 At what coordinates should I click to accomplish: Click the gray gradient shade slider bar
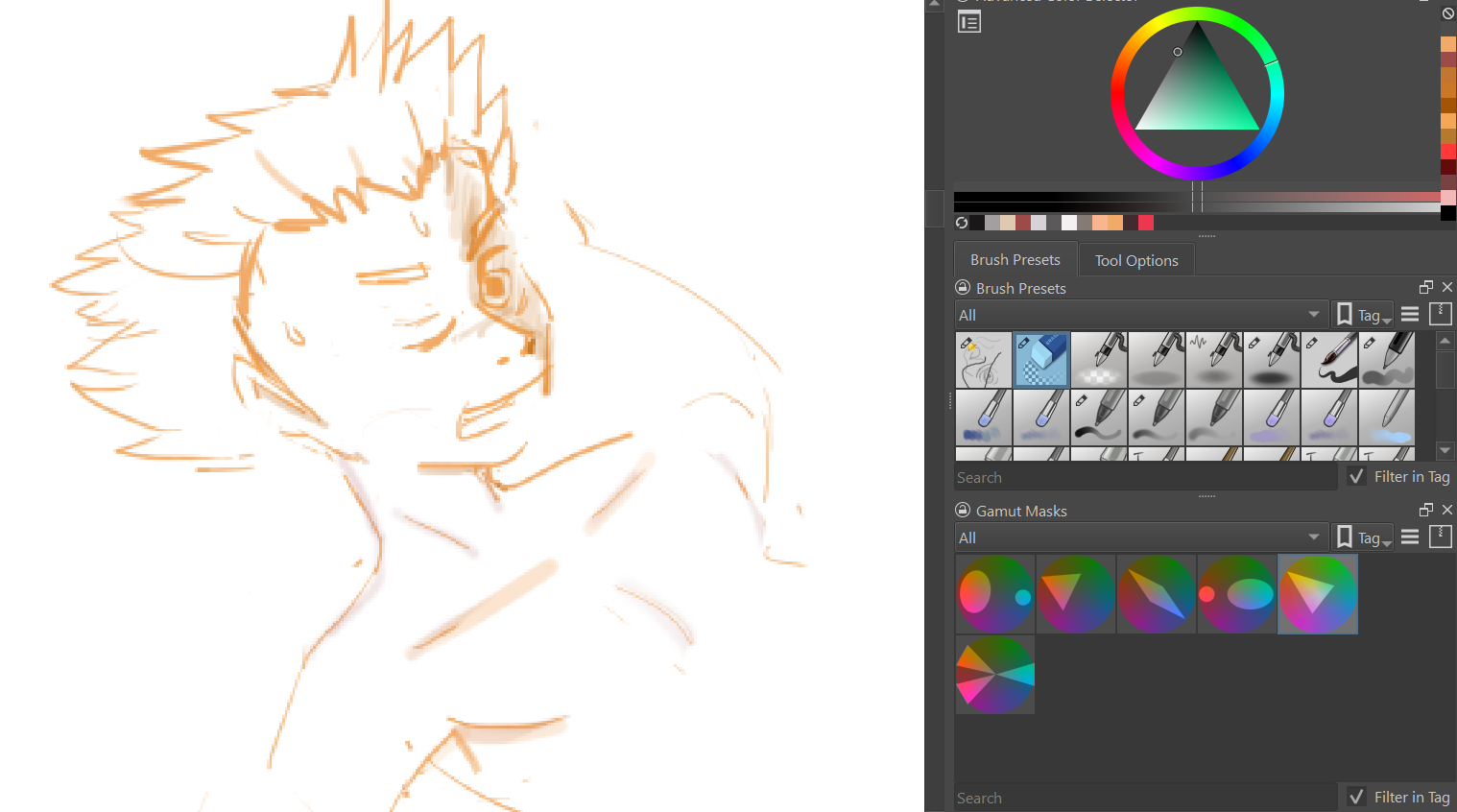(x=1197, y=207)
